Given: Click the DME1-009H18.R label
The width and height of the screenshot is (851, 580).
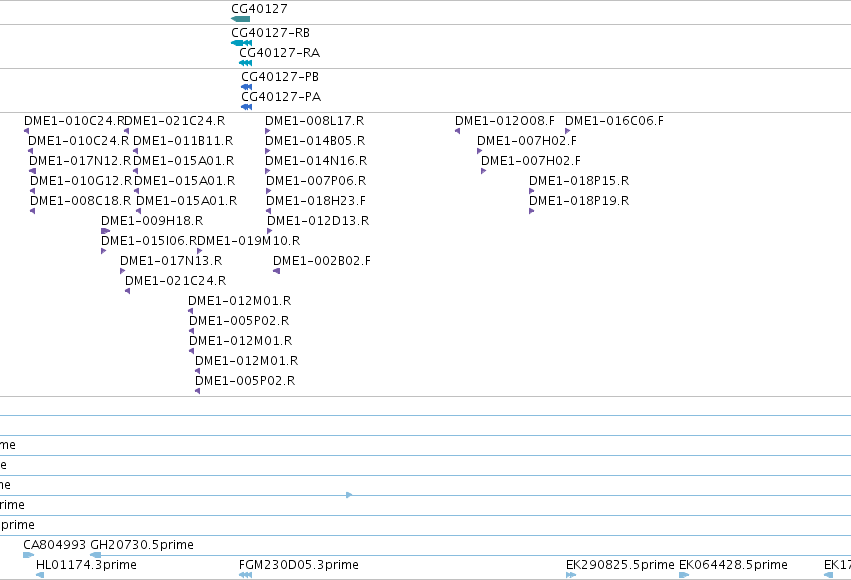Looking at the screenshot, I should click(152, 221).
